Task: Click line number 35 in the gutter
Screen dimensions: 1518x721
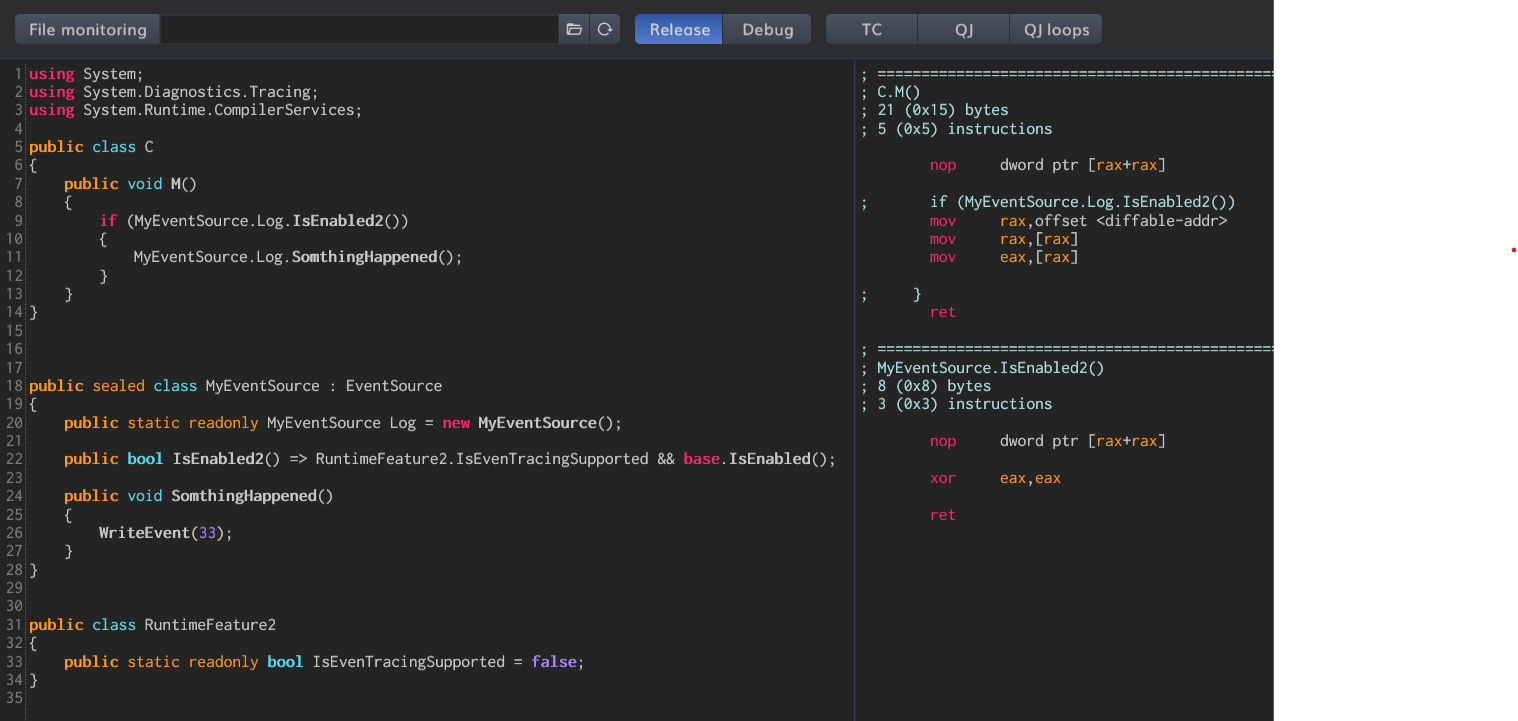Action: [x=14, y=698]
